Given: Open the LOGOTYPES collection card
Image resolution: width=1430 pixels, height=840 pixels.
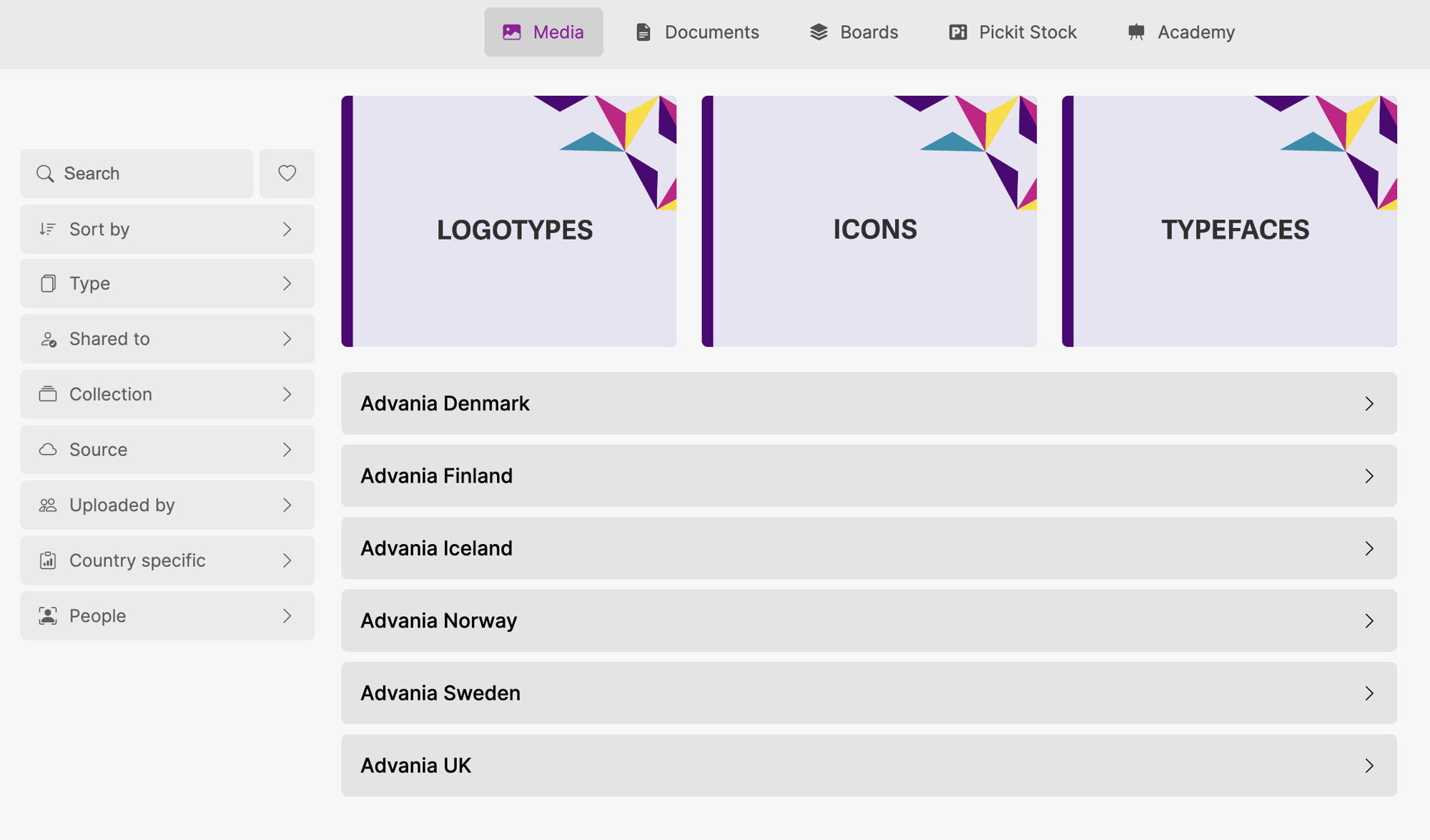Looking at the screenshot, I should [x=509, y=222].
